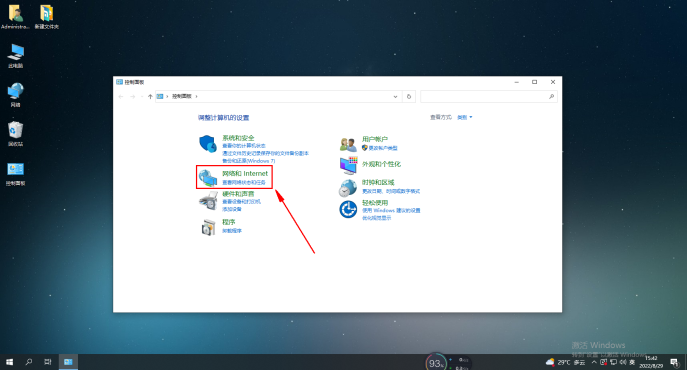
Task: Open the 时钟和区域 clock globe icon
Action: click(348, 188)
